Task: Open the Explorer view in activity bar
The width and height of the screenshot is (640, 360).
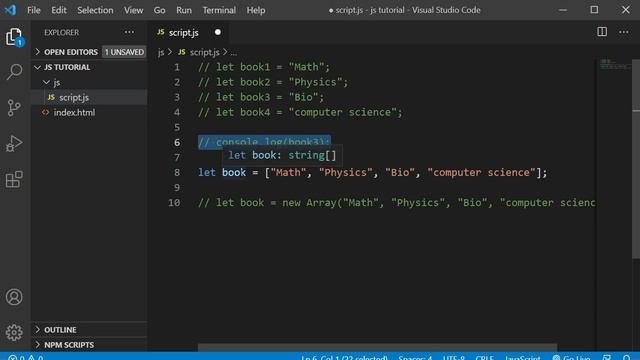Action: coord(14,37)
